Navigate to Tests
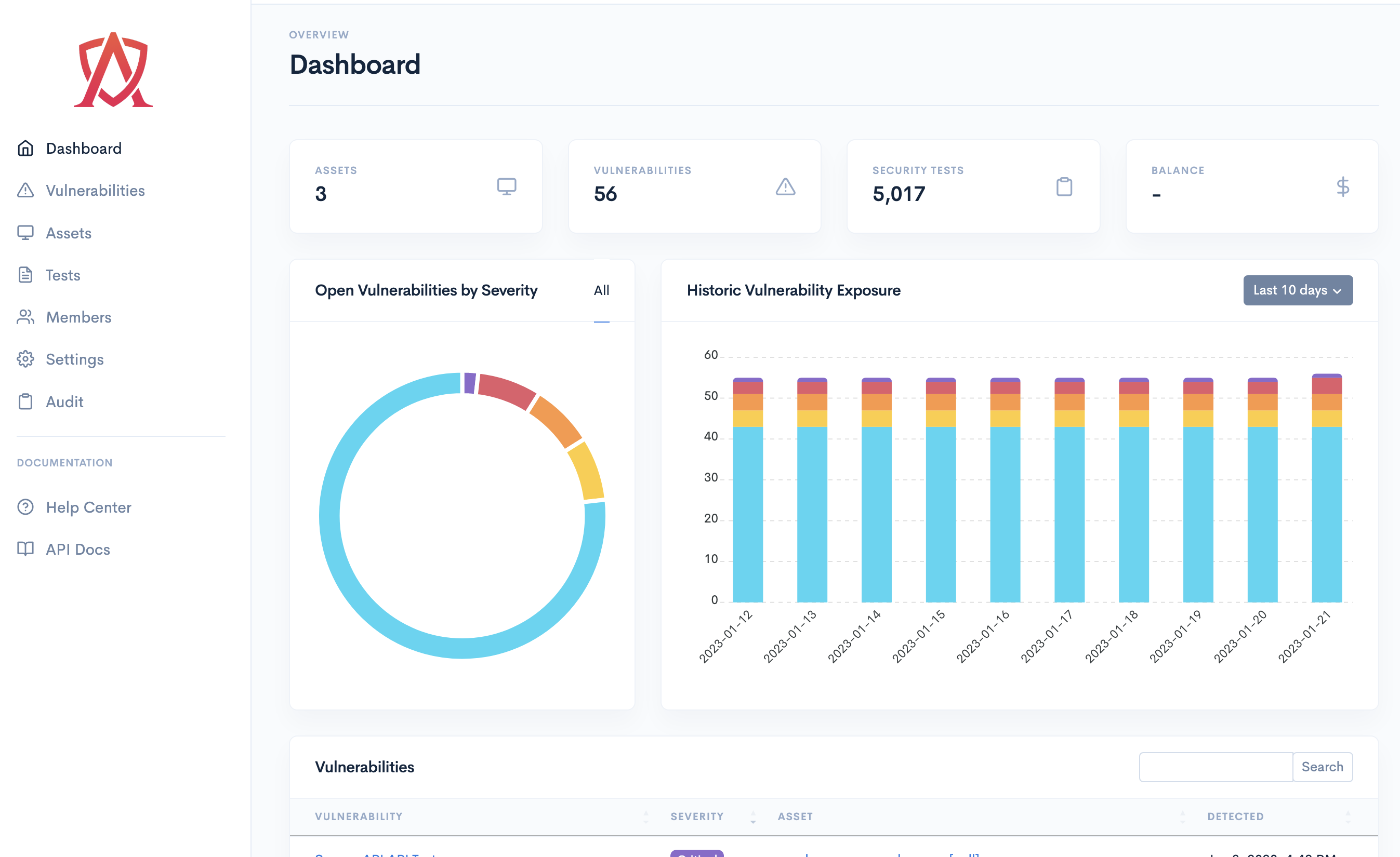Screen dimensions: 1400x857 [x=62, y=275]
